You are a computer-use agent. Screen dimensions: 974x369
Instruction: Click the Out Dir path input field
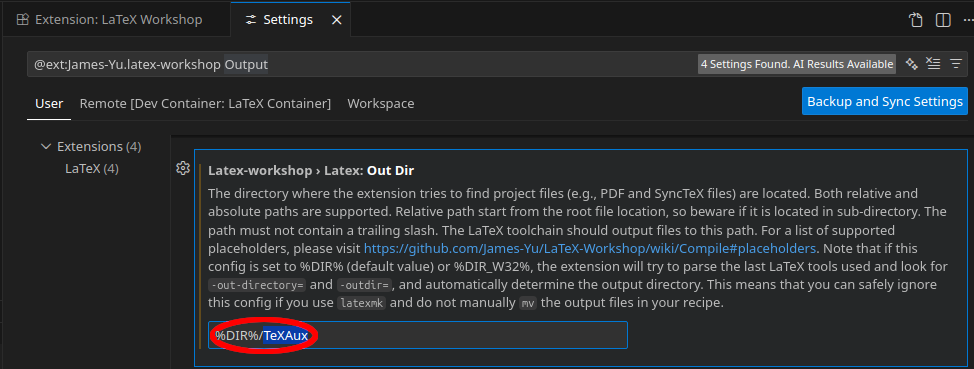[417, 335]
